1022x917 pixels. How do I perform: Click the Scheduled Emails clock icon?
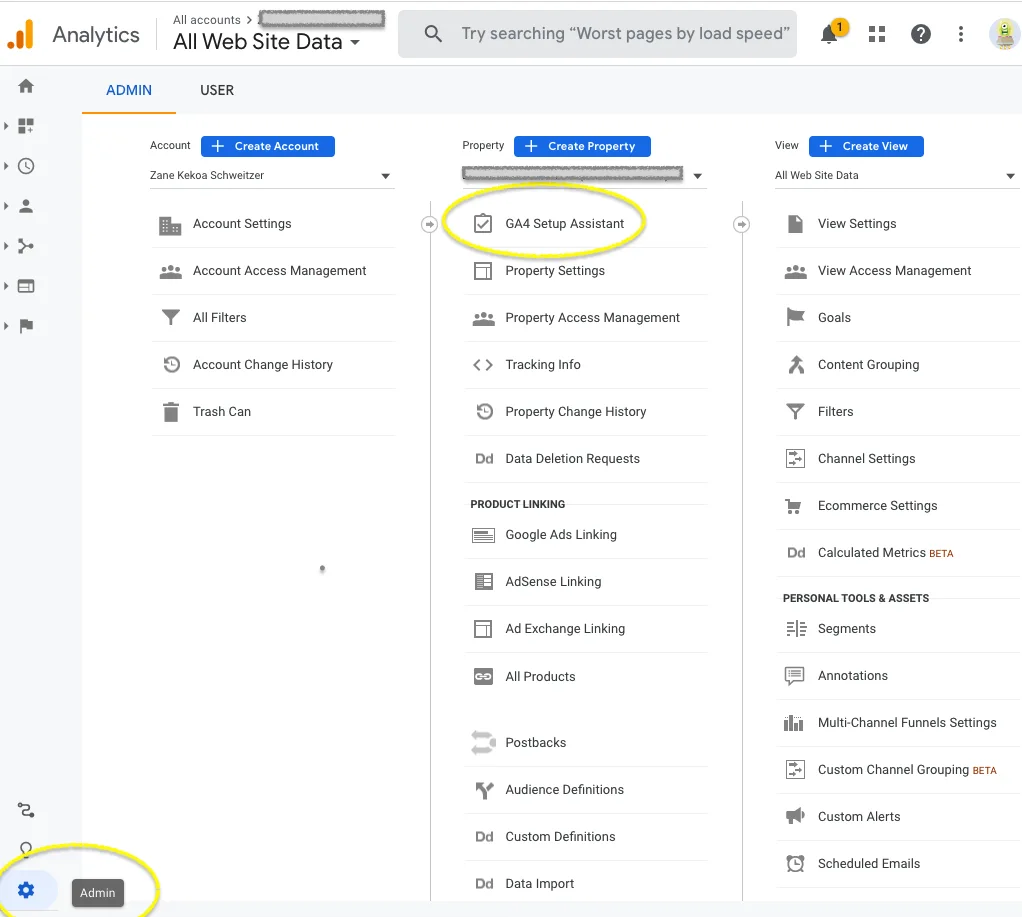pyautogui.click(x=795, y=864)
